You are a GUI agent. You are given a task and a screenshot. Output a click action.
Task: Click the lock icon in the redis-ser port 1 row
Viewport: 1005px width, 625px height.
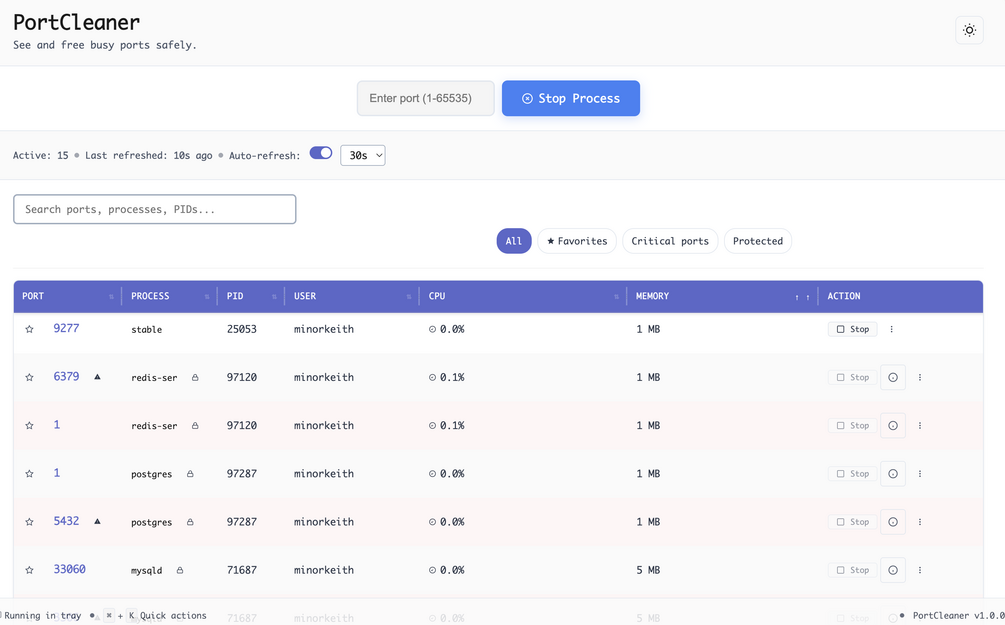pyautogui.click(x=195, y=426)
